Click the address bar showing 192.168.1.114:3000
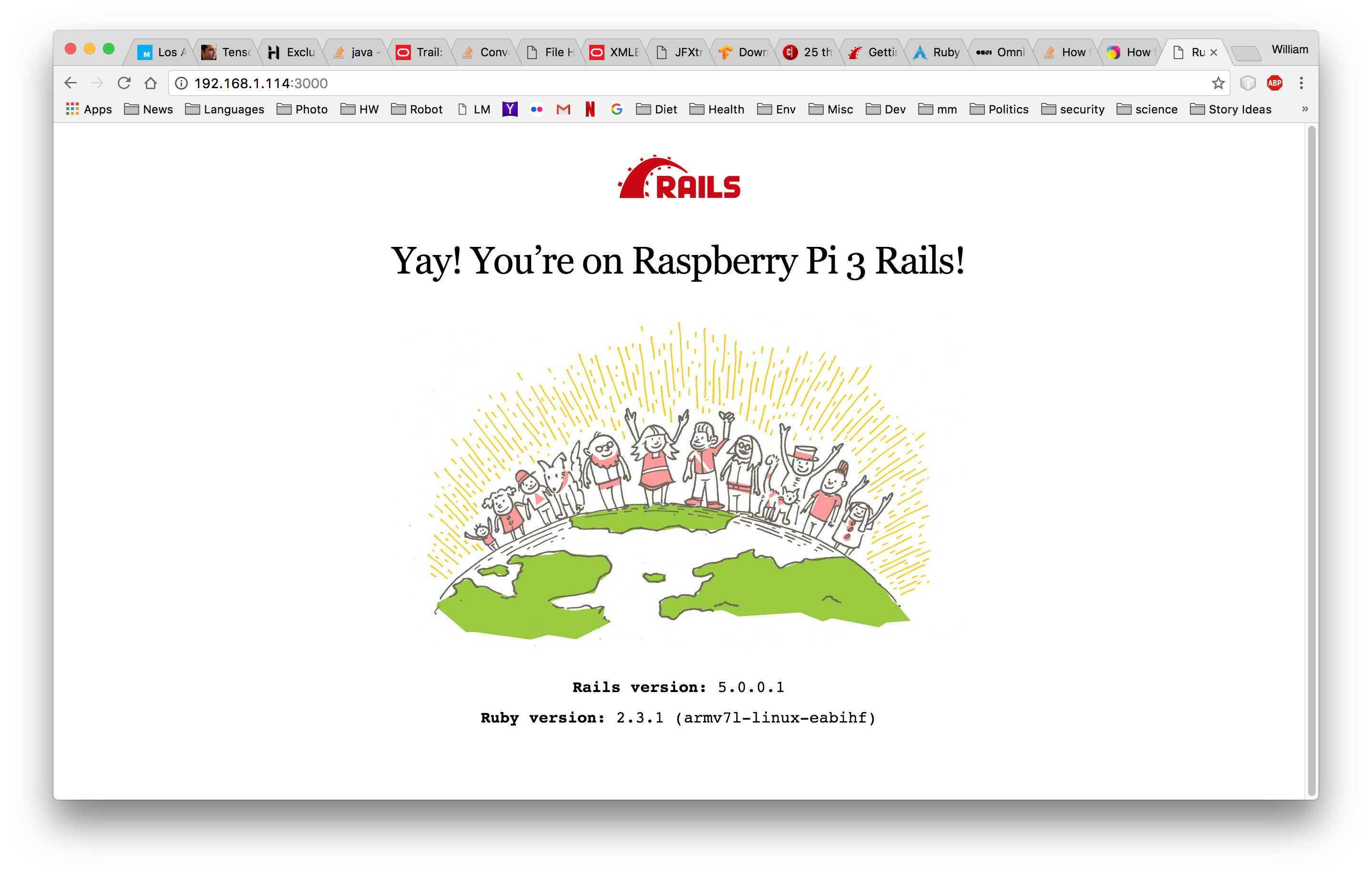The image size is (1372, 876). [698, 83]
